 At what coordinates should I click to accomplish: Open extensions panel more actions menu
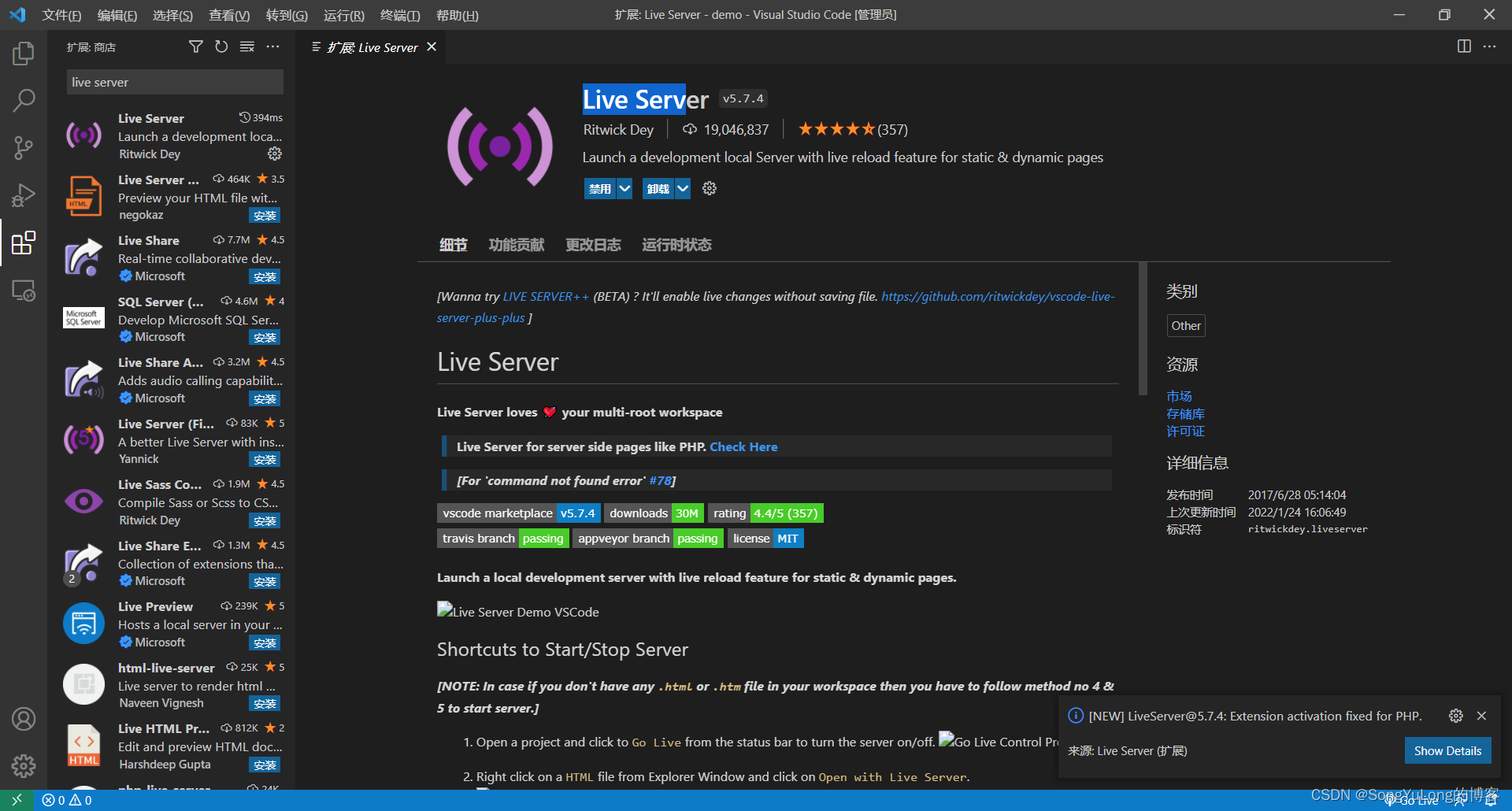click(272, 47)
